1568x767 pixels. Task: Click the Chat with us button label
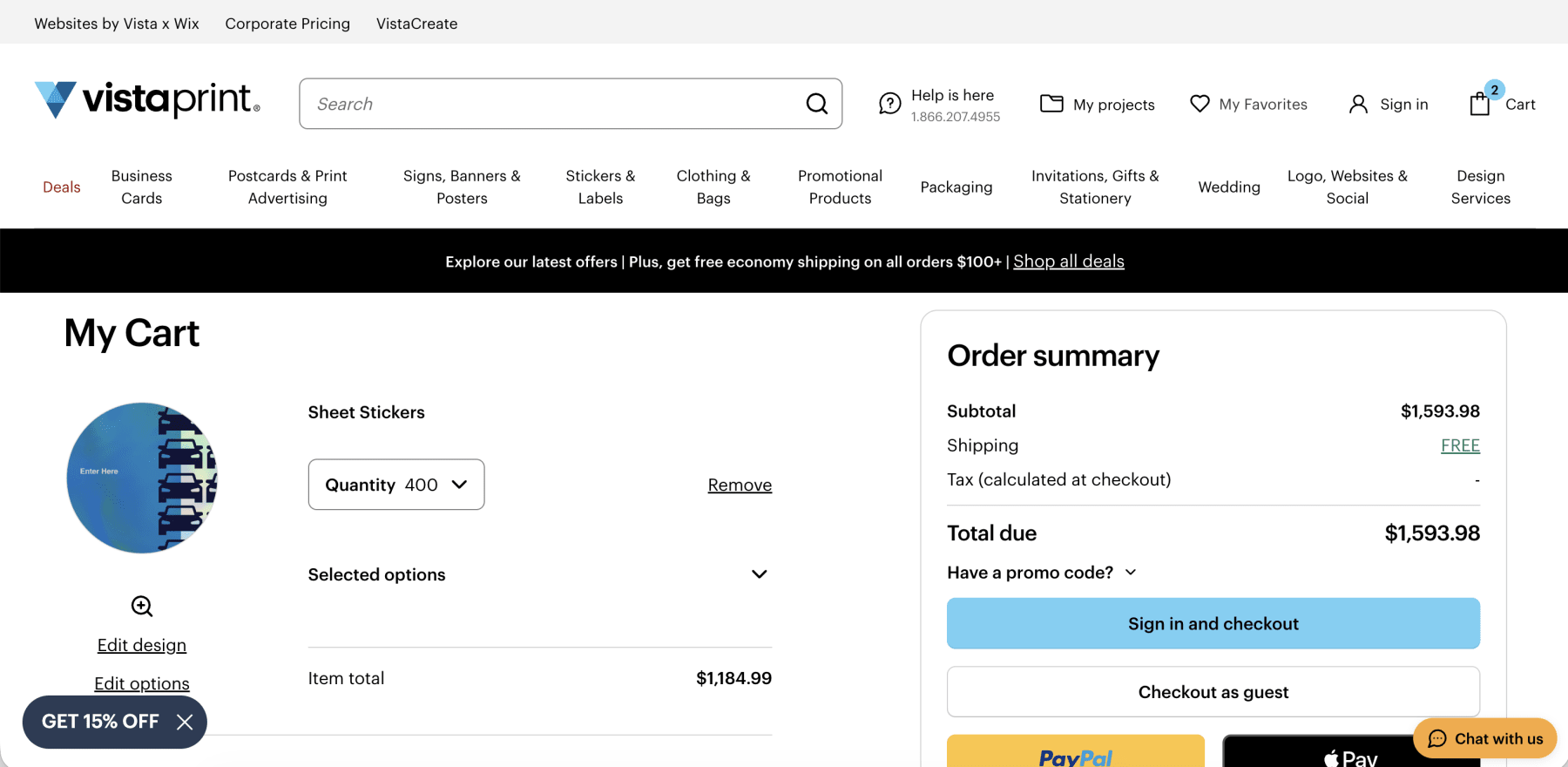coord(1498,738)
